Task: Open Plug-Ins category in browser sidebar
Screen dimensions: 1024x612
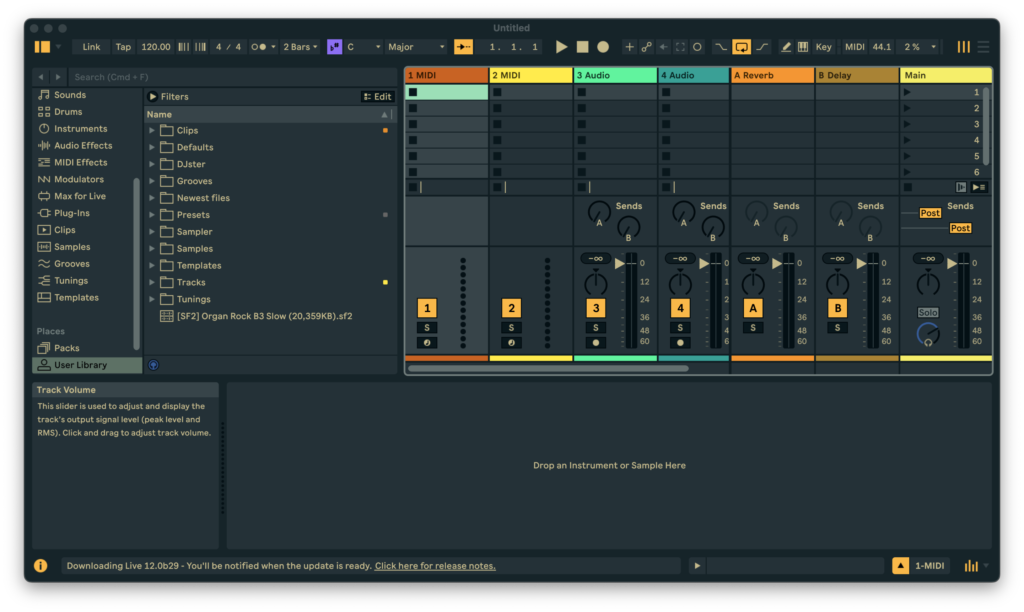Action: [71, 213]
